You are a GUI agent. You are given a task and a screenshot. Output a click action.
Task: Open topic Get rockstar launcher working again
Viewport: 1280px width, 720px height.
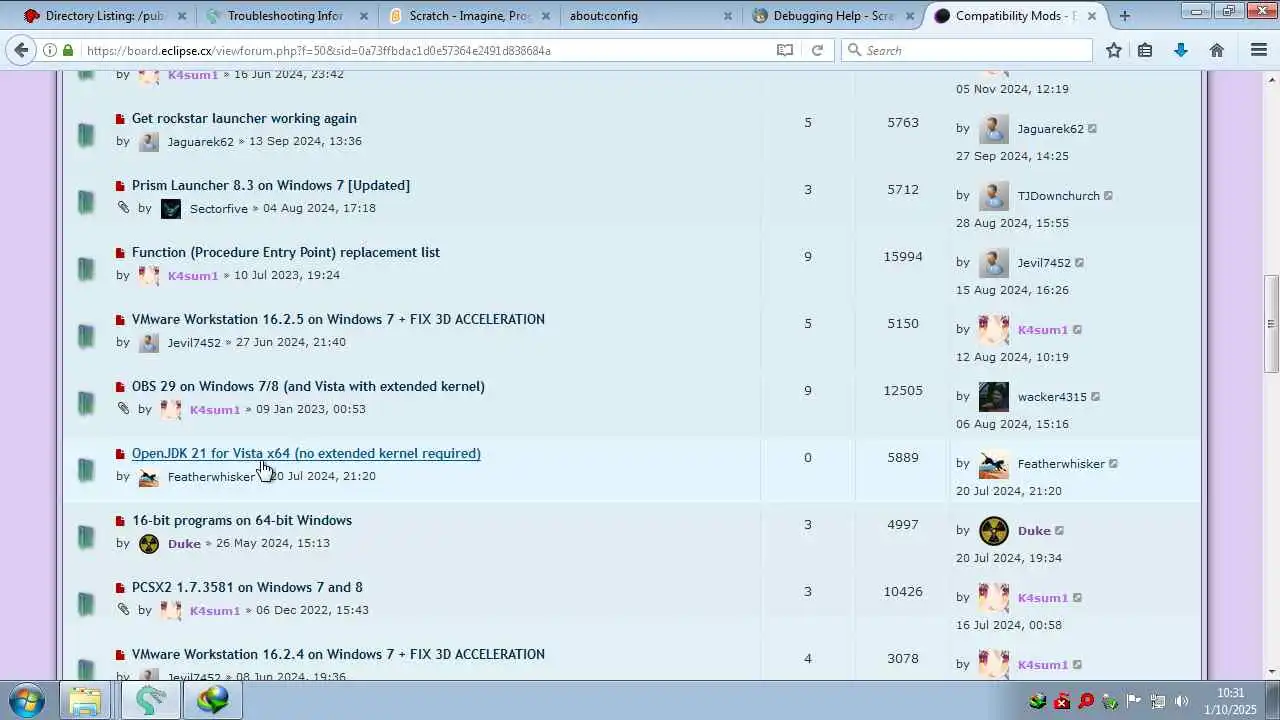(244, 118)
